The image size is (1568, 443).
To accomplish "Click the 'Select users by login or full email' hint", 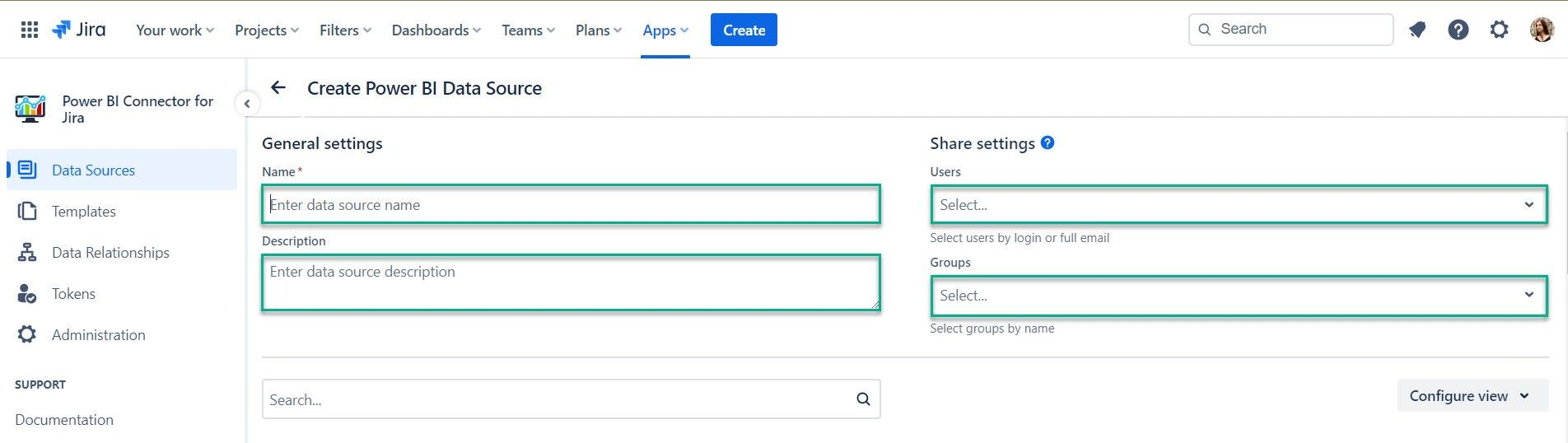I will [x=1020, y=238].
